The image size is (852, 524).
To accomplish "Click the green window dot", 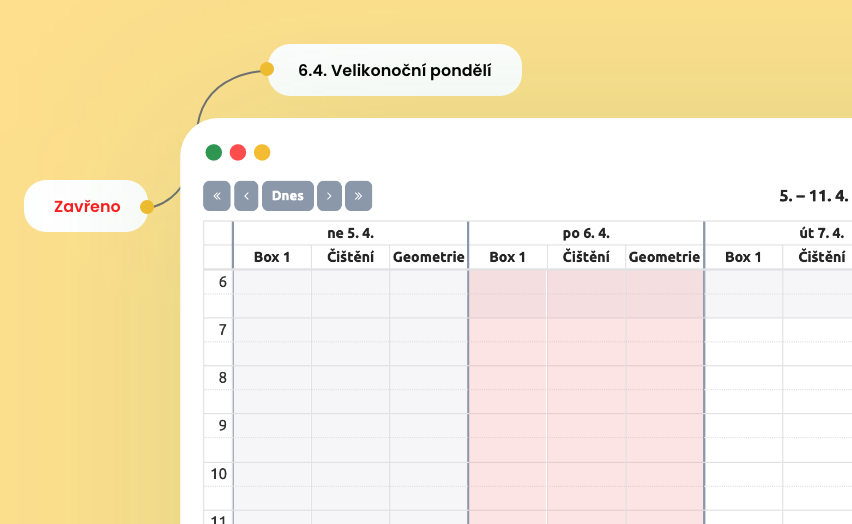I will (x=214, y=152).
